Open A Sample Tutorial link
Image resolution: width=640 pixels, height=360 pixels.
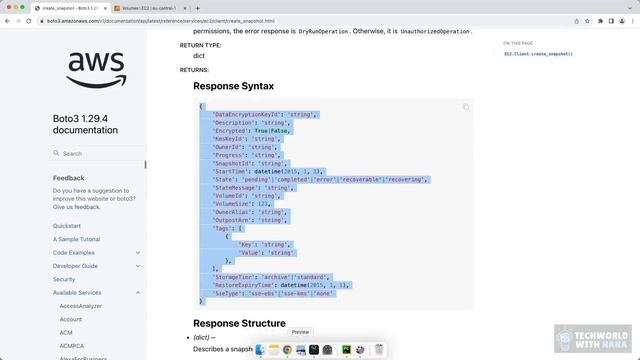pyautogui.click(x=76, y=239)
